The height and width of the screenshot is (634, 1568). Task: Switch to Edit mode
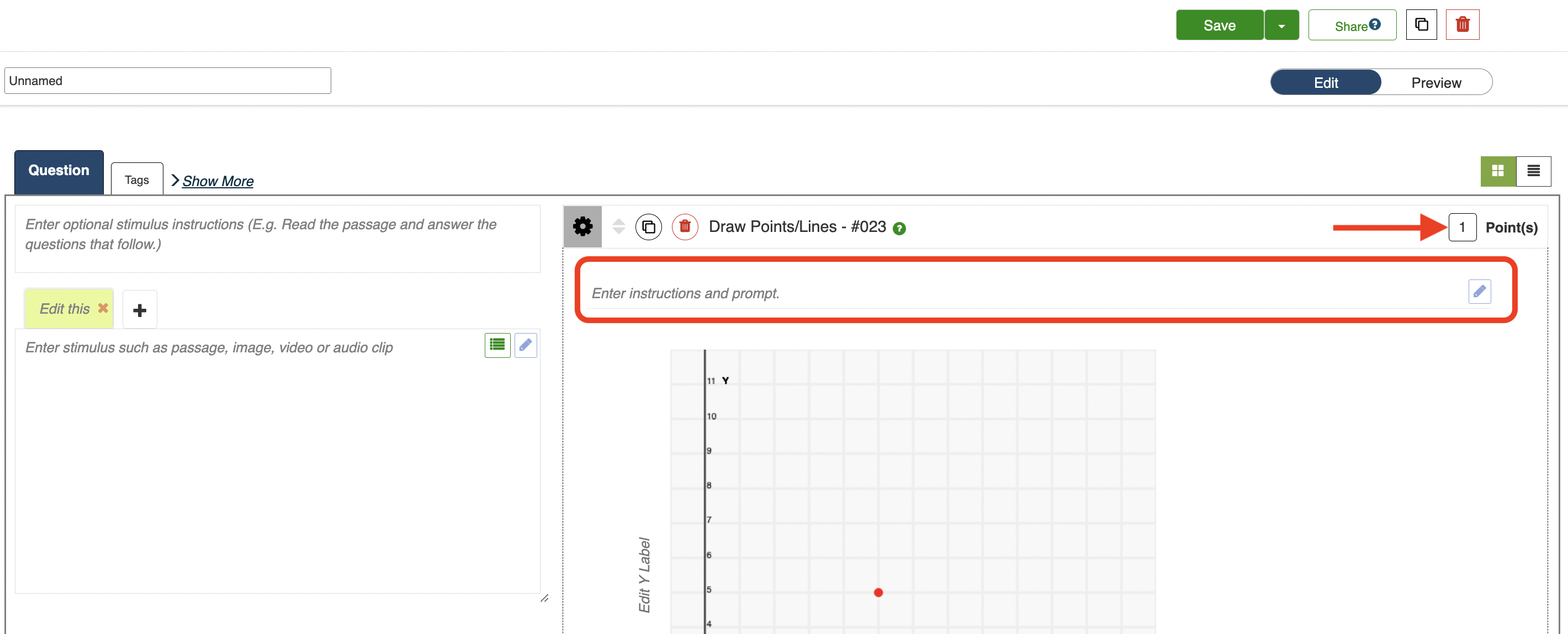(x=1325, y=83)
